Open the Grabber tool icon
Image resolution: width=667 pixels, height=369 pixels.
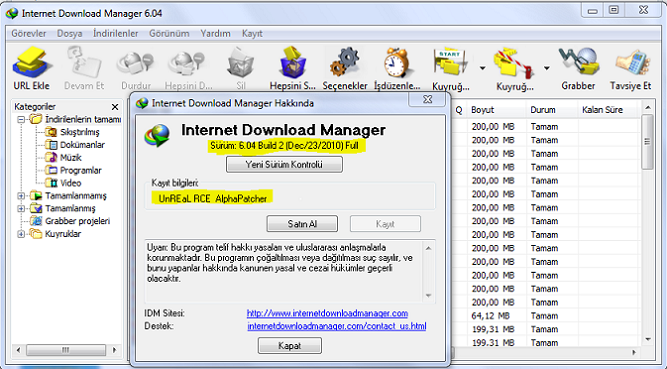point(579,63)
